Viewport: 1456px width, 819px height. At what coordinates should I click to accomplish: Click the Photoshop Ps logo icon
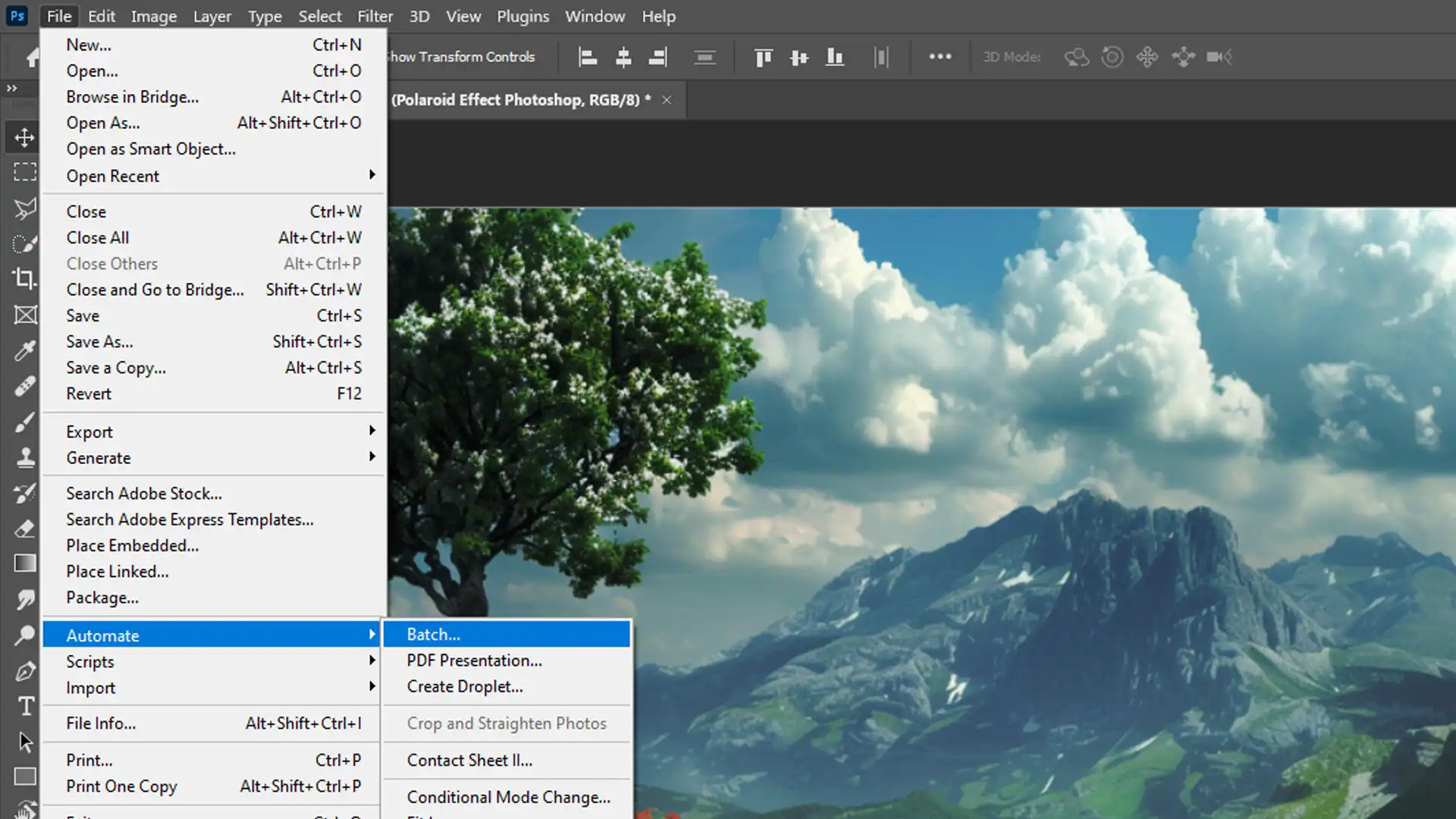(17, 16)
